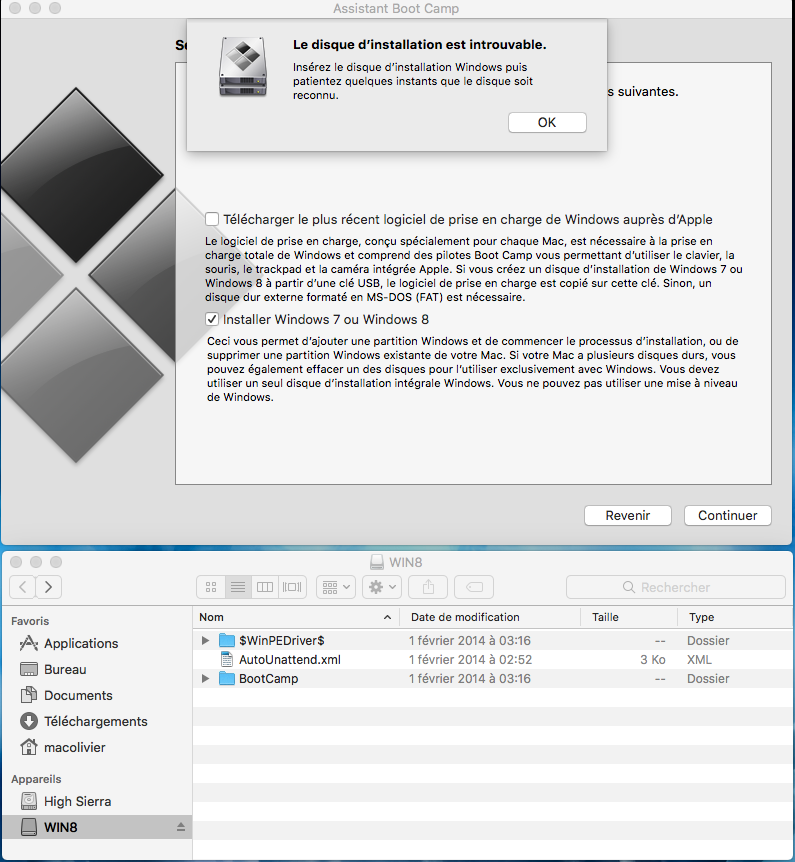Switch Finder to icon view

tap(211, 587)
